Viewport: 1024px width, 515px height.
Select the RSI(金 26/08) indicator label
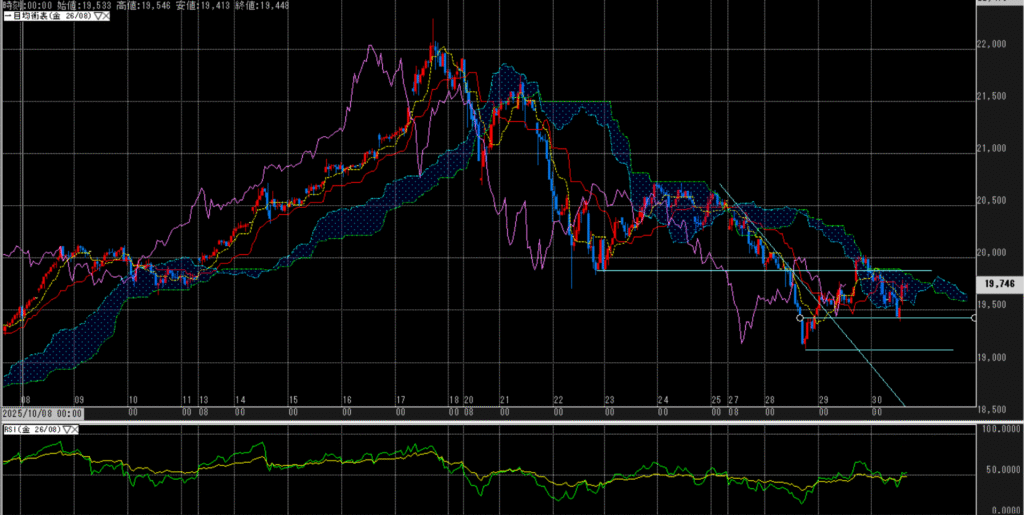(33, 429)
